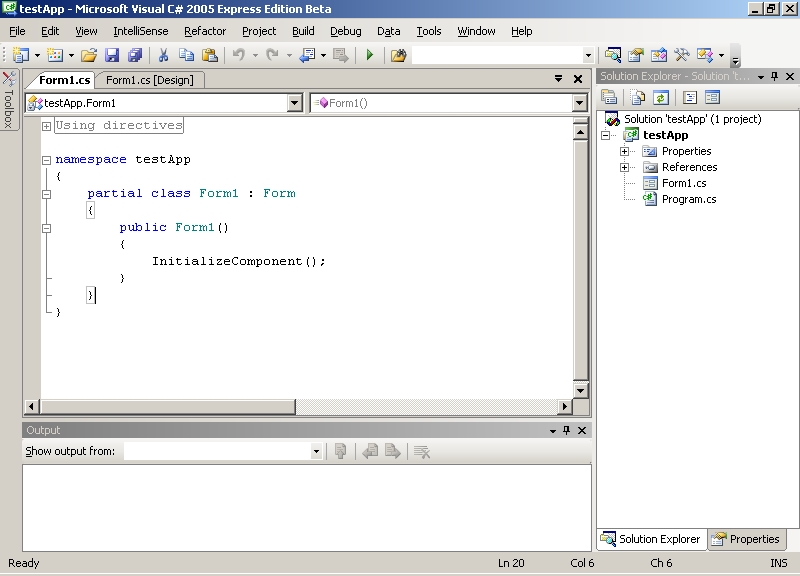Switch to Form1.cs [Design] tab
The width and height of the screenshot is (800, 576).
click(149, 80)
